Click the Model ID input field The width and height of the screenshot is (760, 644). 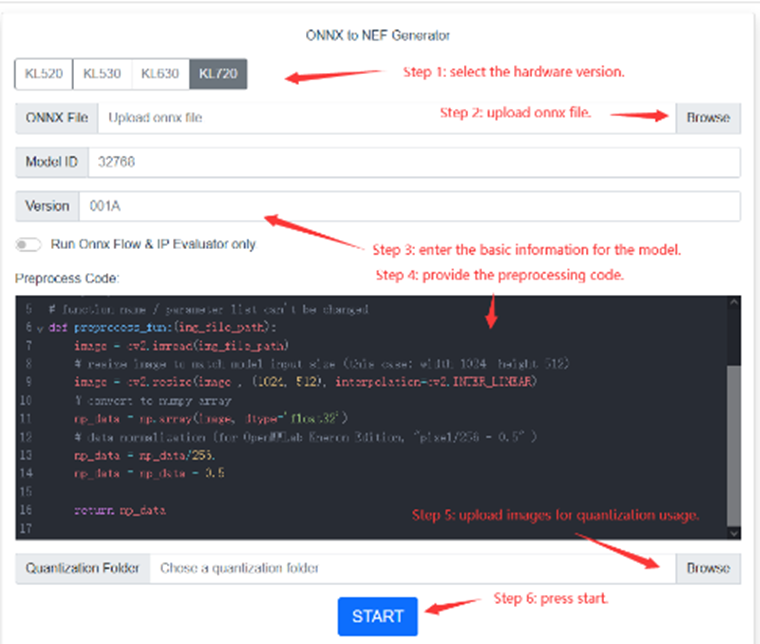(x=414, y=162)
